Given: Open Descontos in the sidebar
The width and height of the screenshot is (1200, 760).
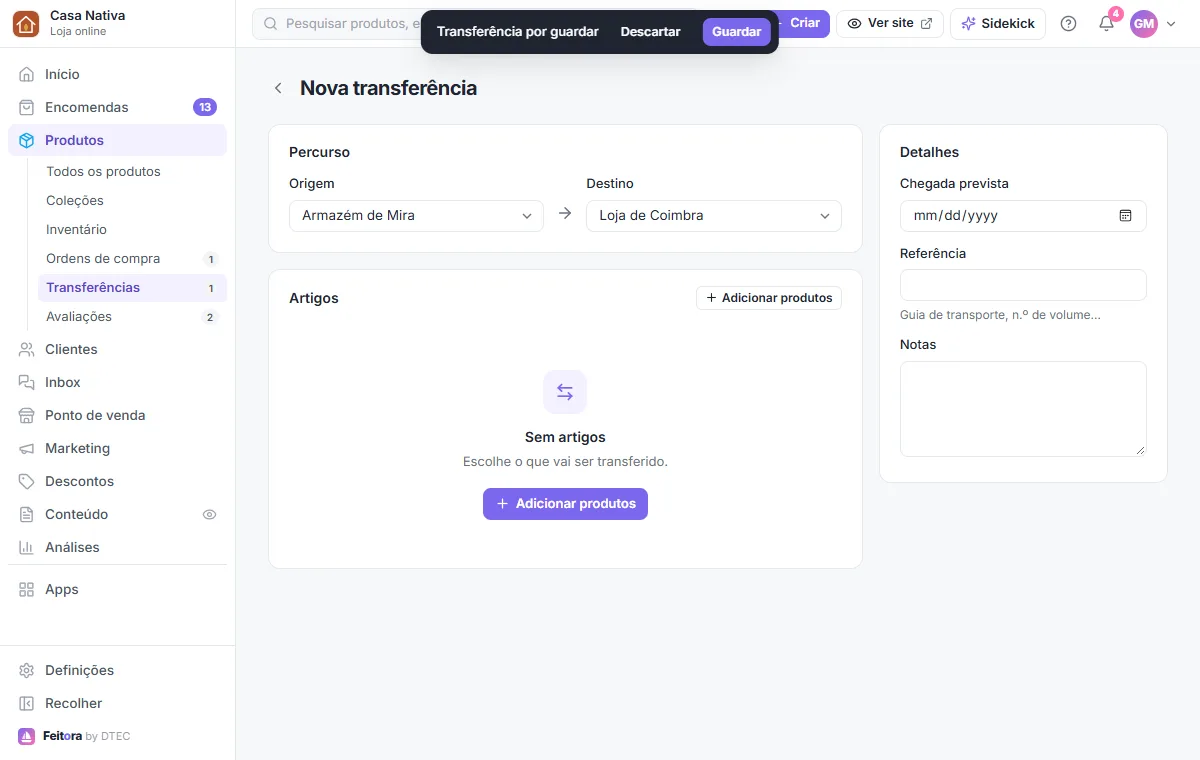Looking at the screenshot, I should pos(117,481).
